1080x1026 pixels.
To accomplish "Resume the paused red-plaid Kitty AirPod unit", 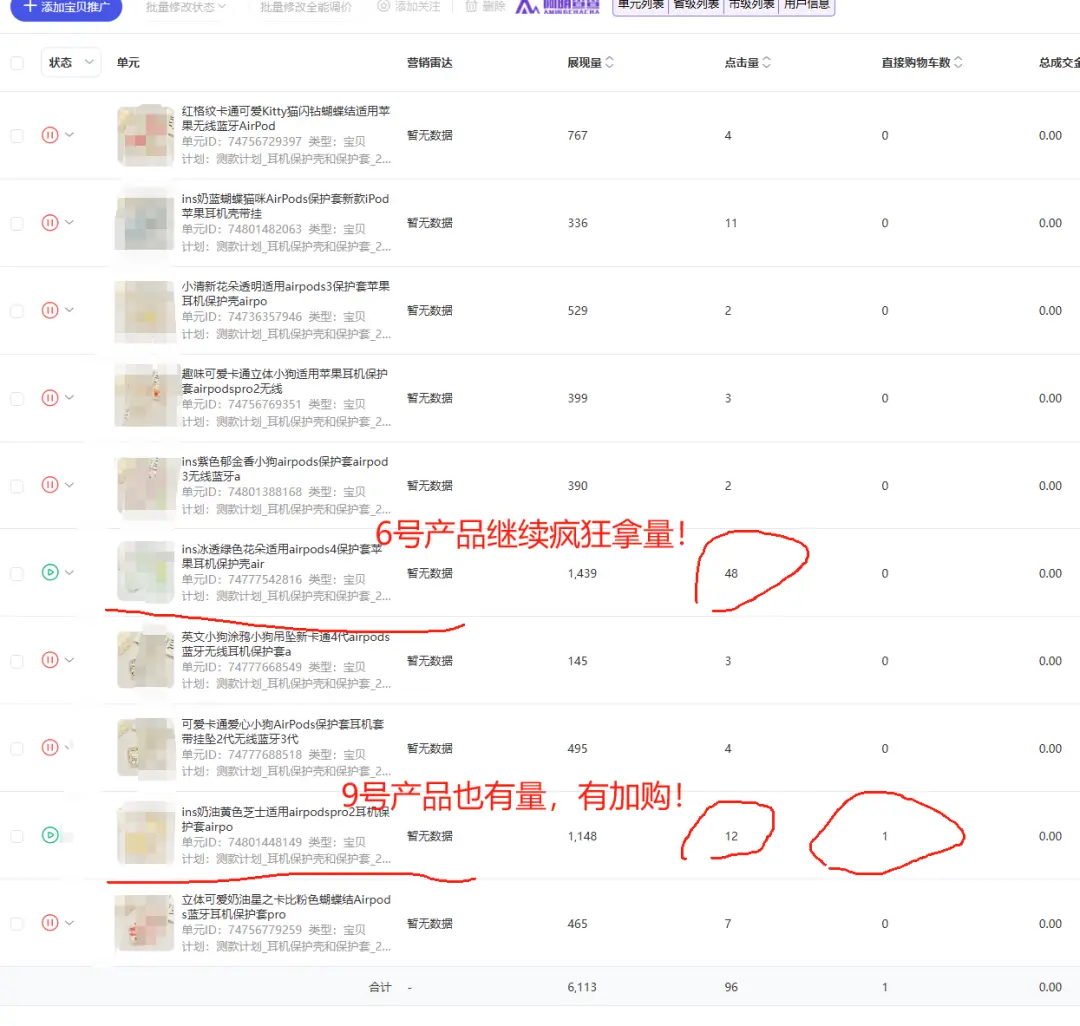I will pyautogui.click(x=50, y=135).
